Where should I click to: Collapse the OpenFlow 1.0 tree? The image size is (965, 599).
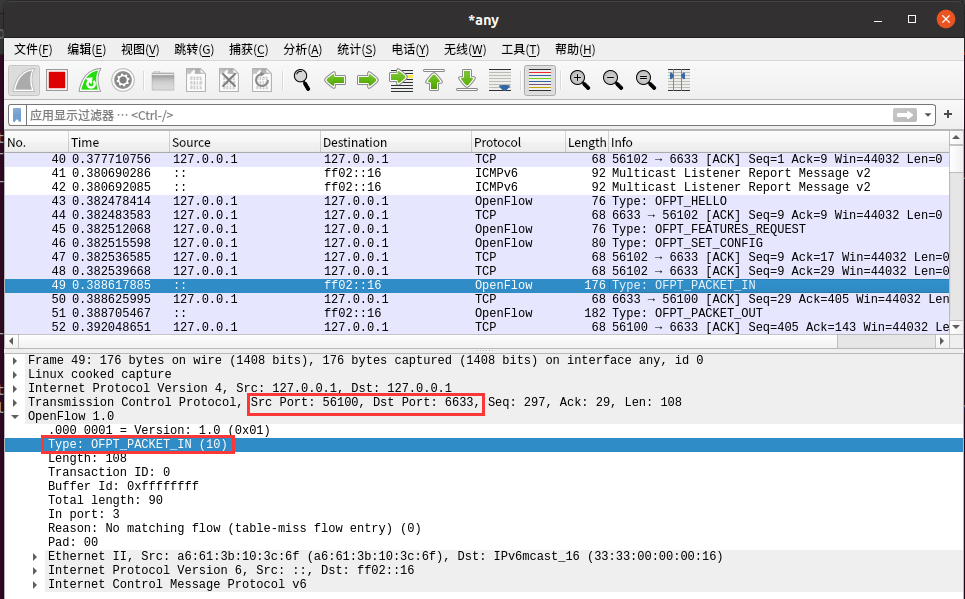coord(15,416)
